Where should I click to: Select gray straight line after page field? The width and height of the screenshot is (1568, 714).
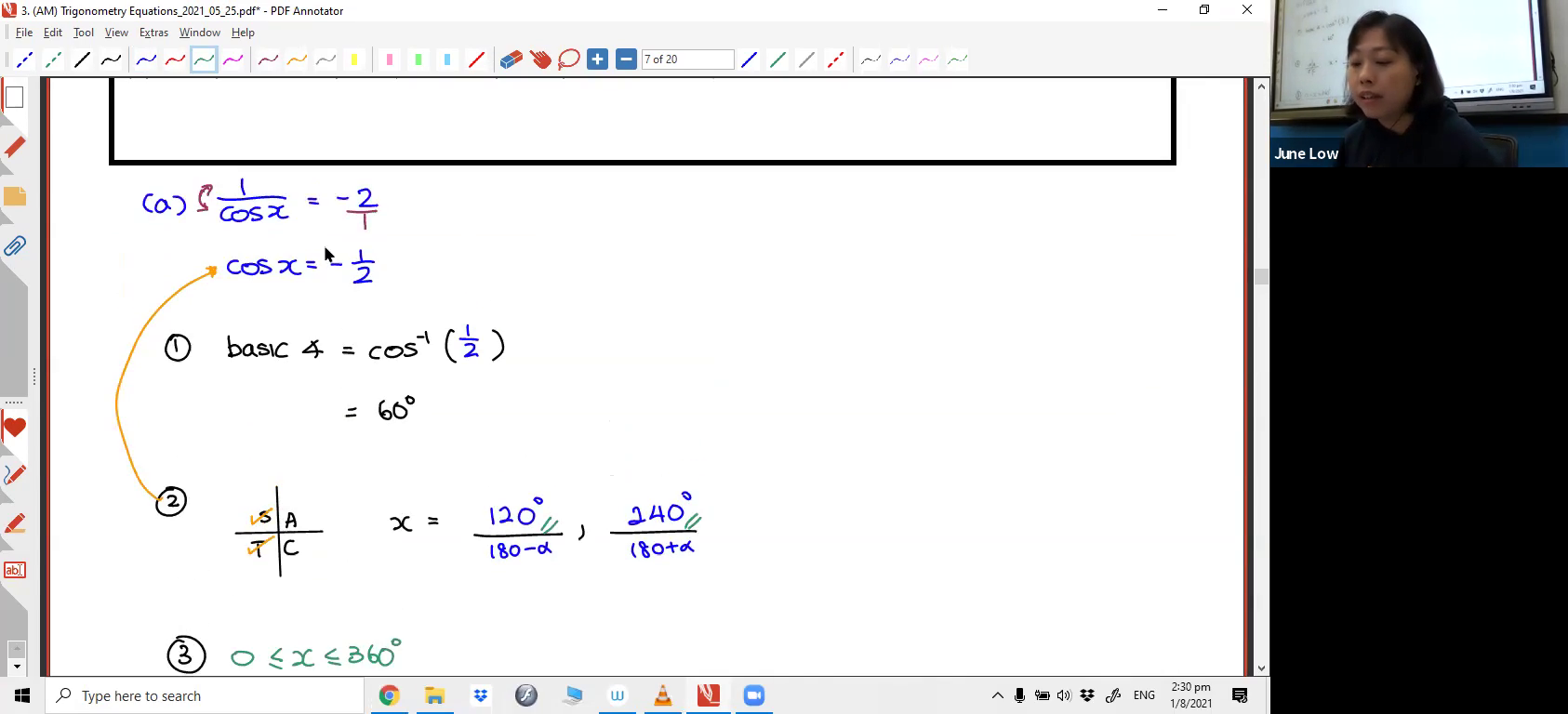point(806,59)
